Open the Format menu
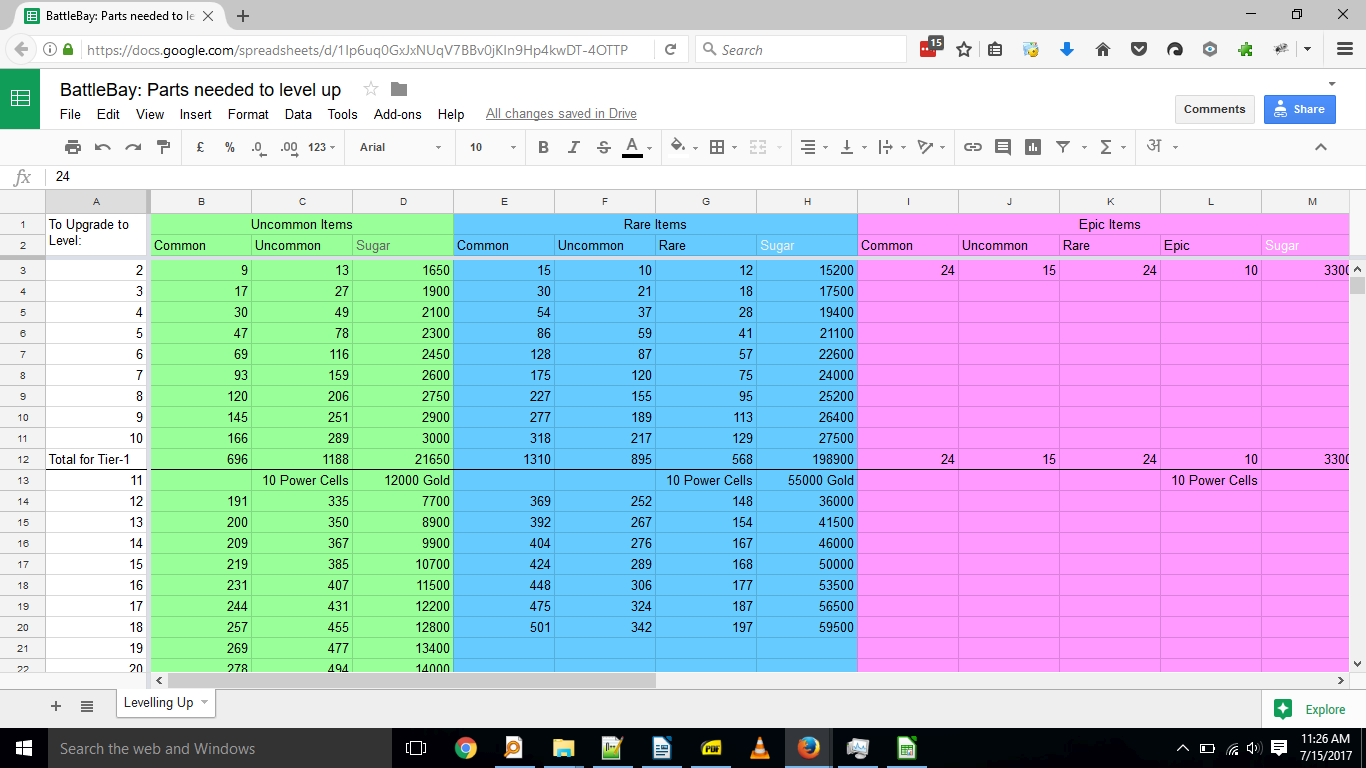Image resolution: width=1366 pixels, height=768 pixels. click(x=248, y=114)
